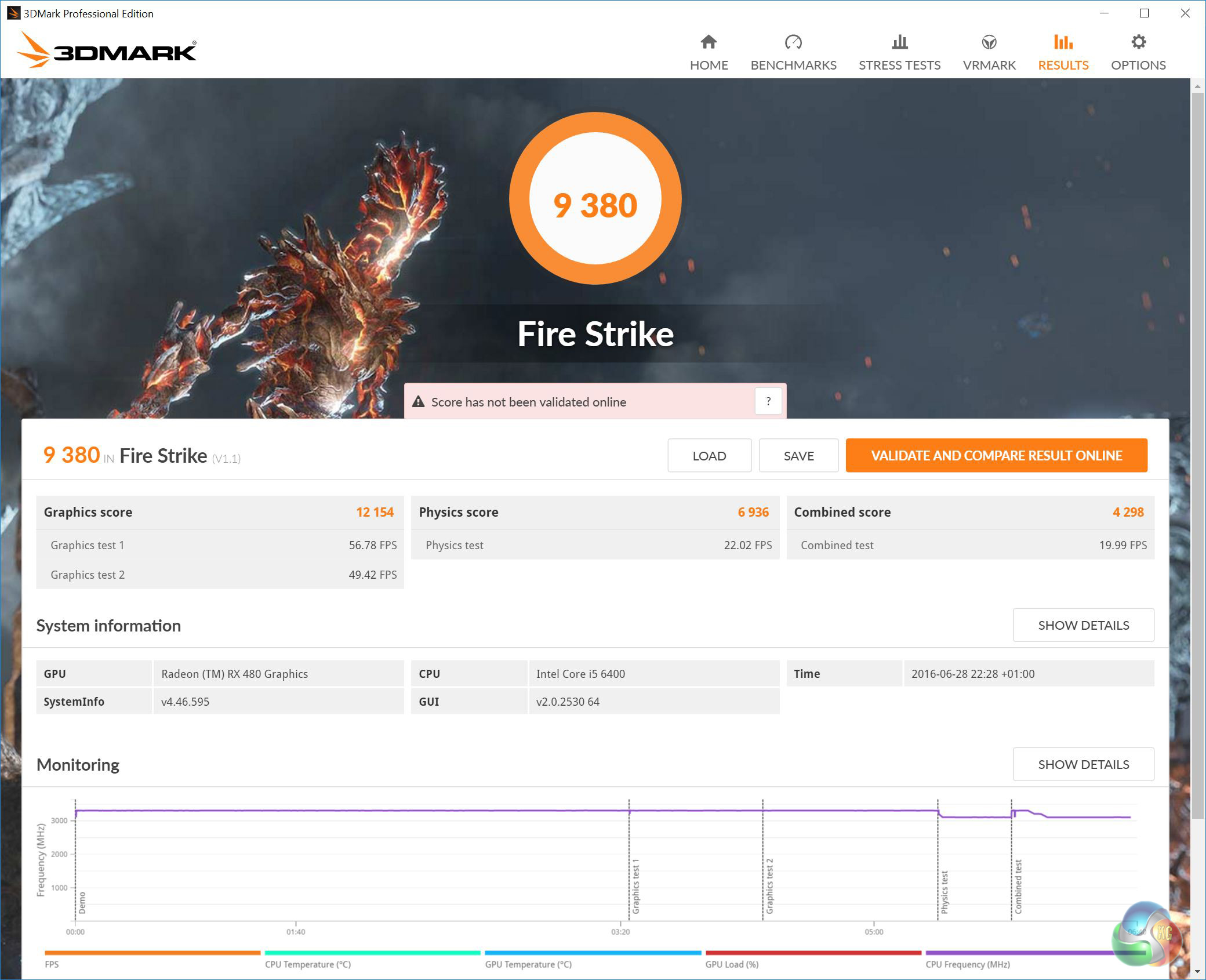This screenshot has height=980, width=1206.
Task: Click the vertical scrollbar down arrow
Action: click(1197, 972)
